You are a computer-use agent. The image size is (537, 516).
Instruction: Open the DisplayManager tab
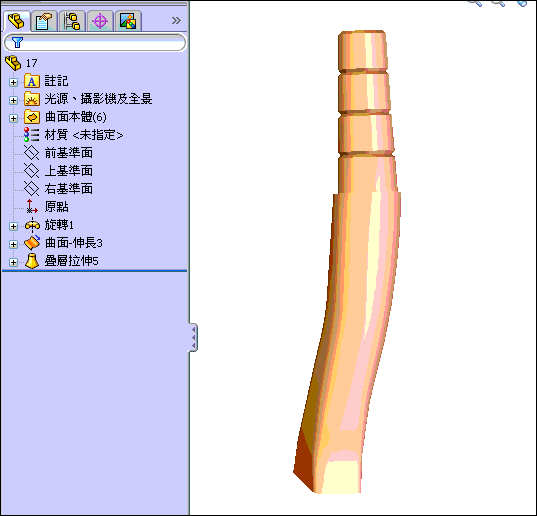tap(128, 21)
